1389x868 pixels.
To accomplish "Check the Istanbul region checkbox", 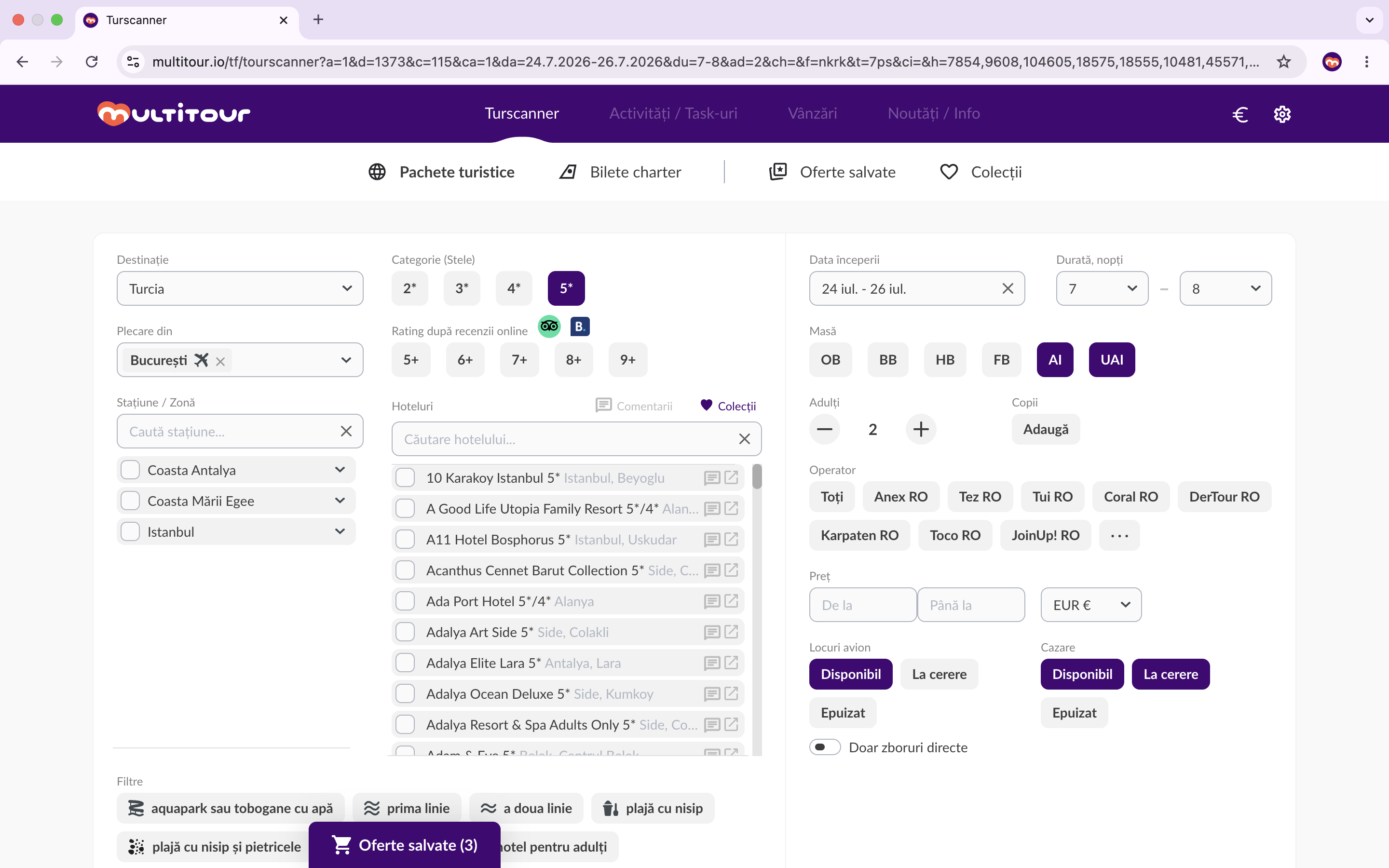I will pyautogui.click(x=130, y=532).
